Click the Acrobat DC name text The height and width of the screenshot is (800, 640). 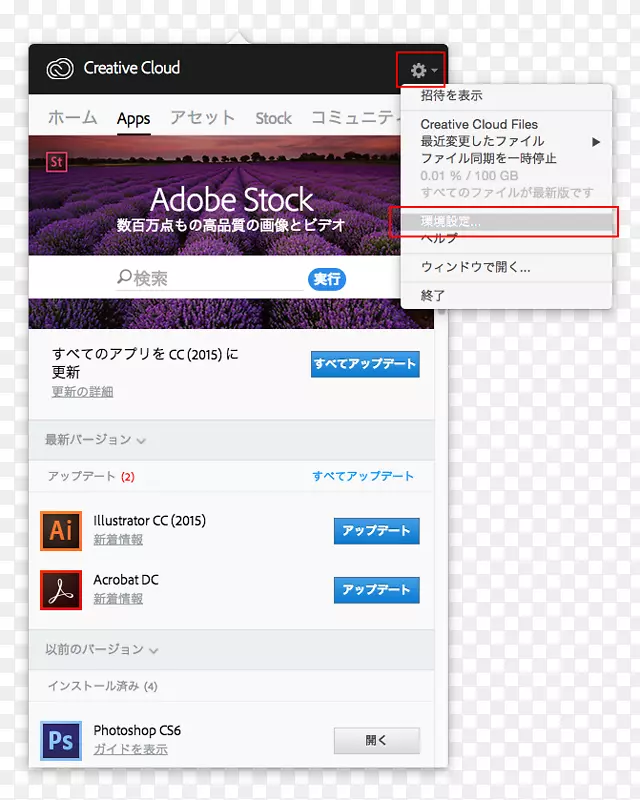(x=126, y=580)
